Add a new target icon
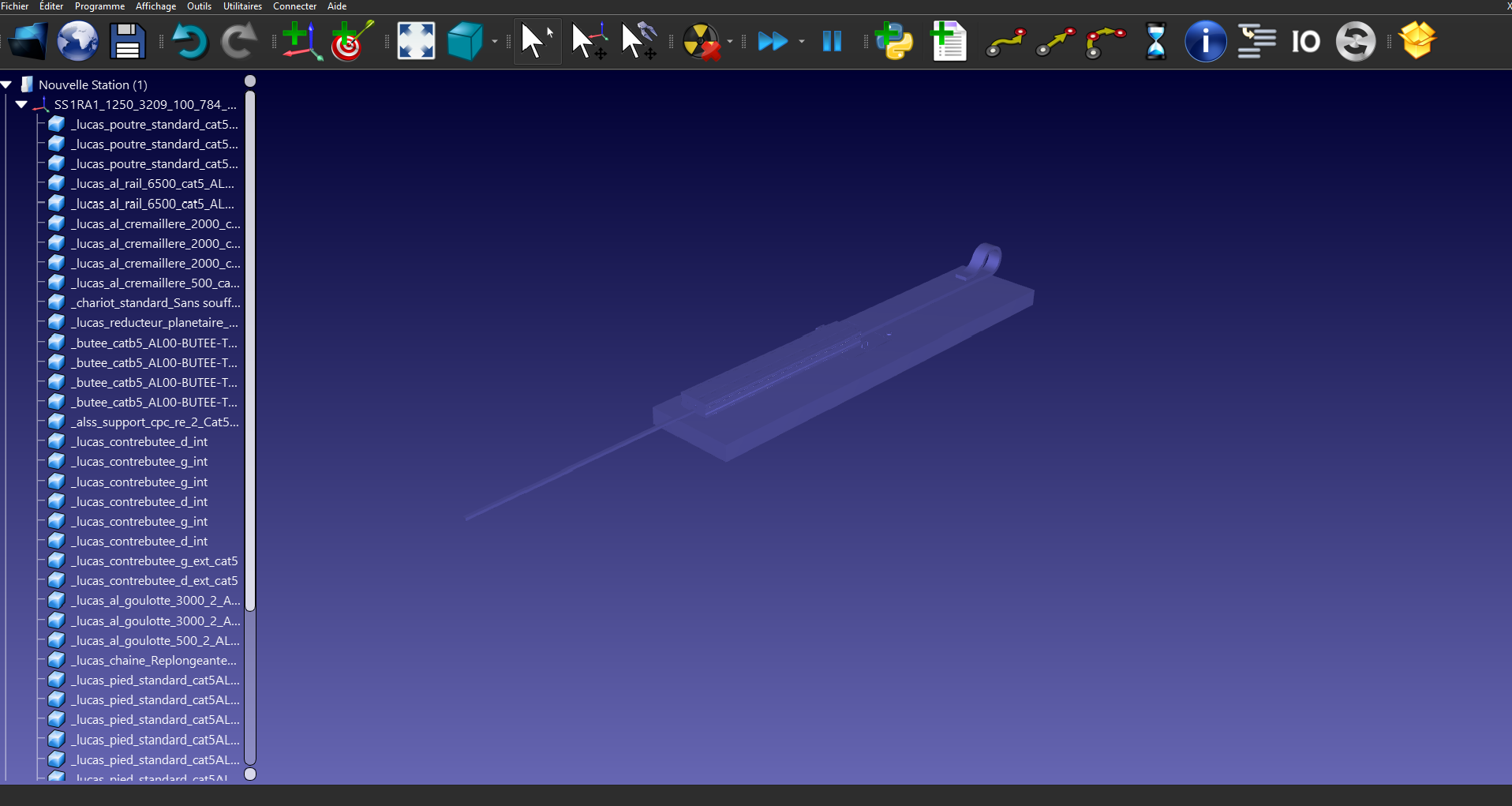This screenshot has height=806, width=1512. (x=351, y=41)
